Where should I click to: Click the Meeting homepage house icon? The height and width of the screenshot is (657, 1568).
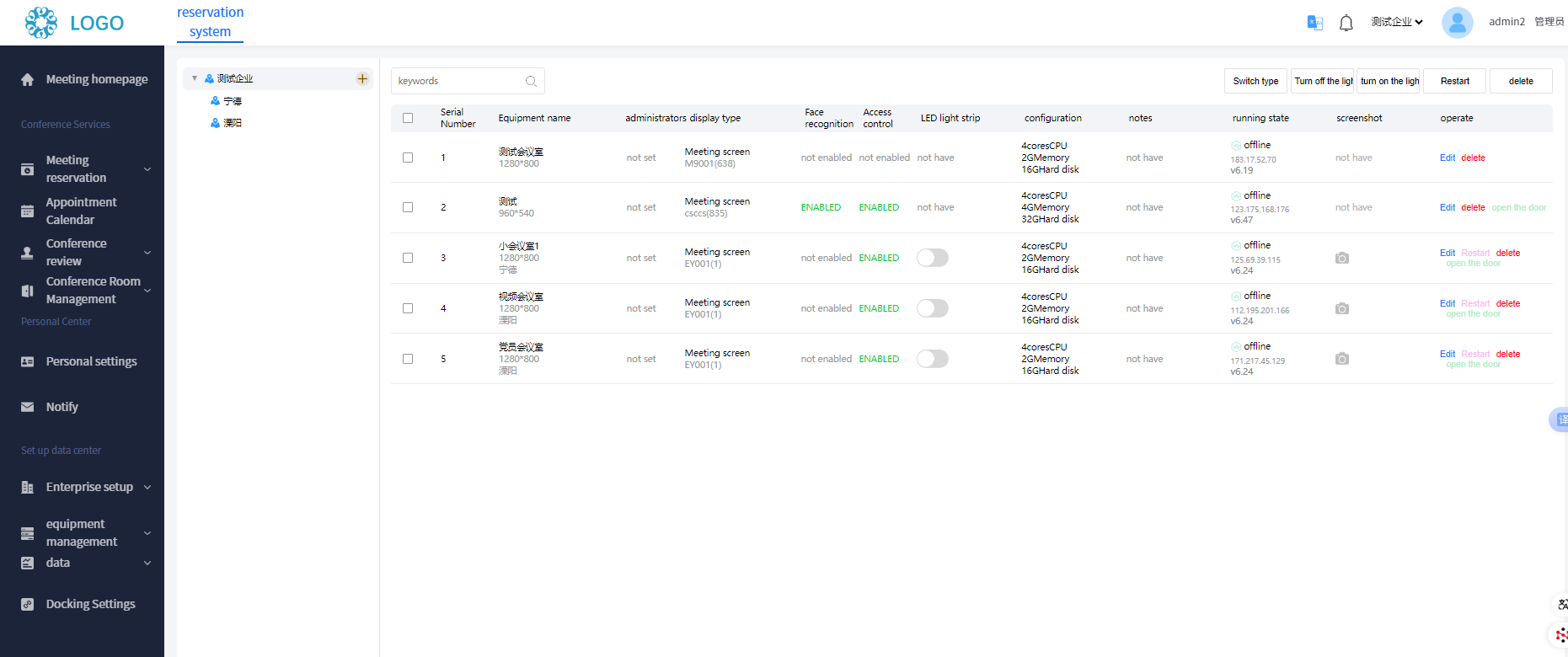coord(28,80)
